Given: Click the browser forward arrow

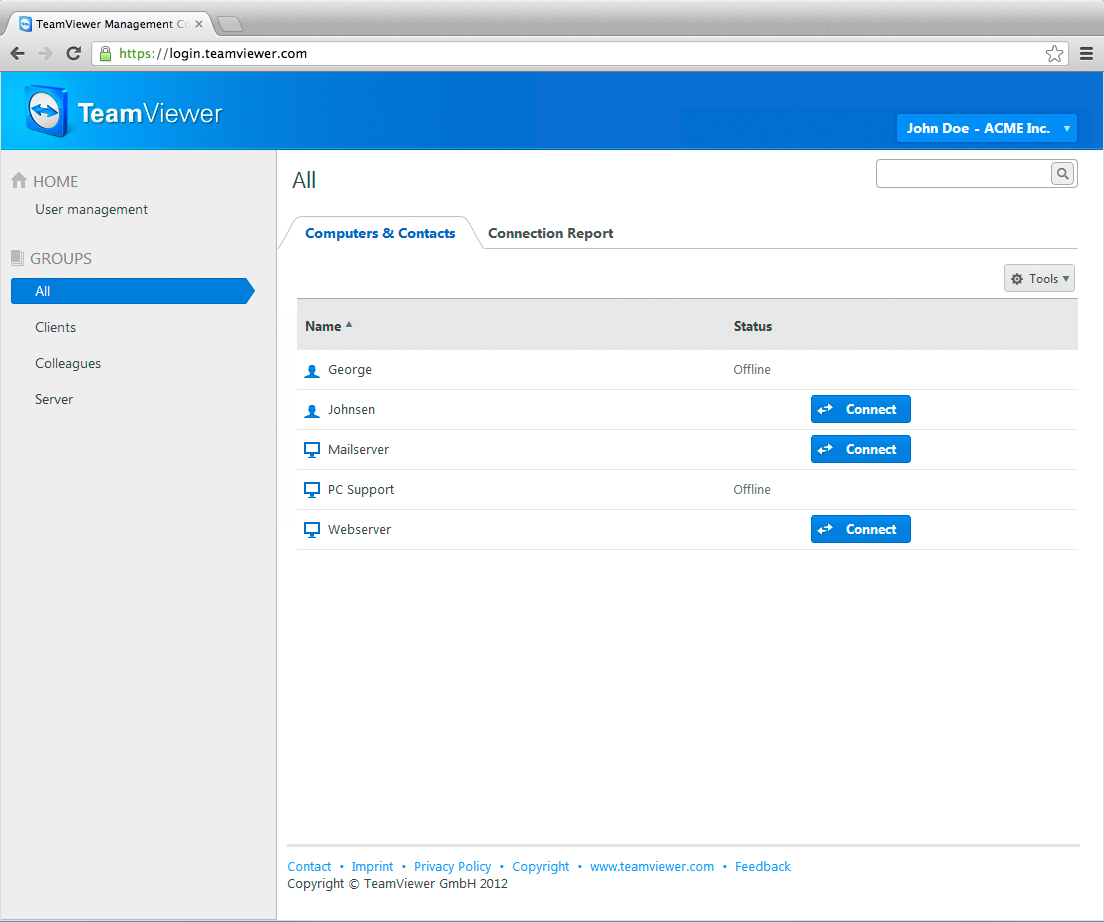Looking at the screenshot, I should click(x=45, y=53).
